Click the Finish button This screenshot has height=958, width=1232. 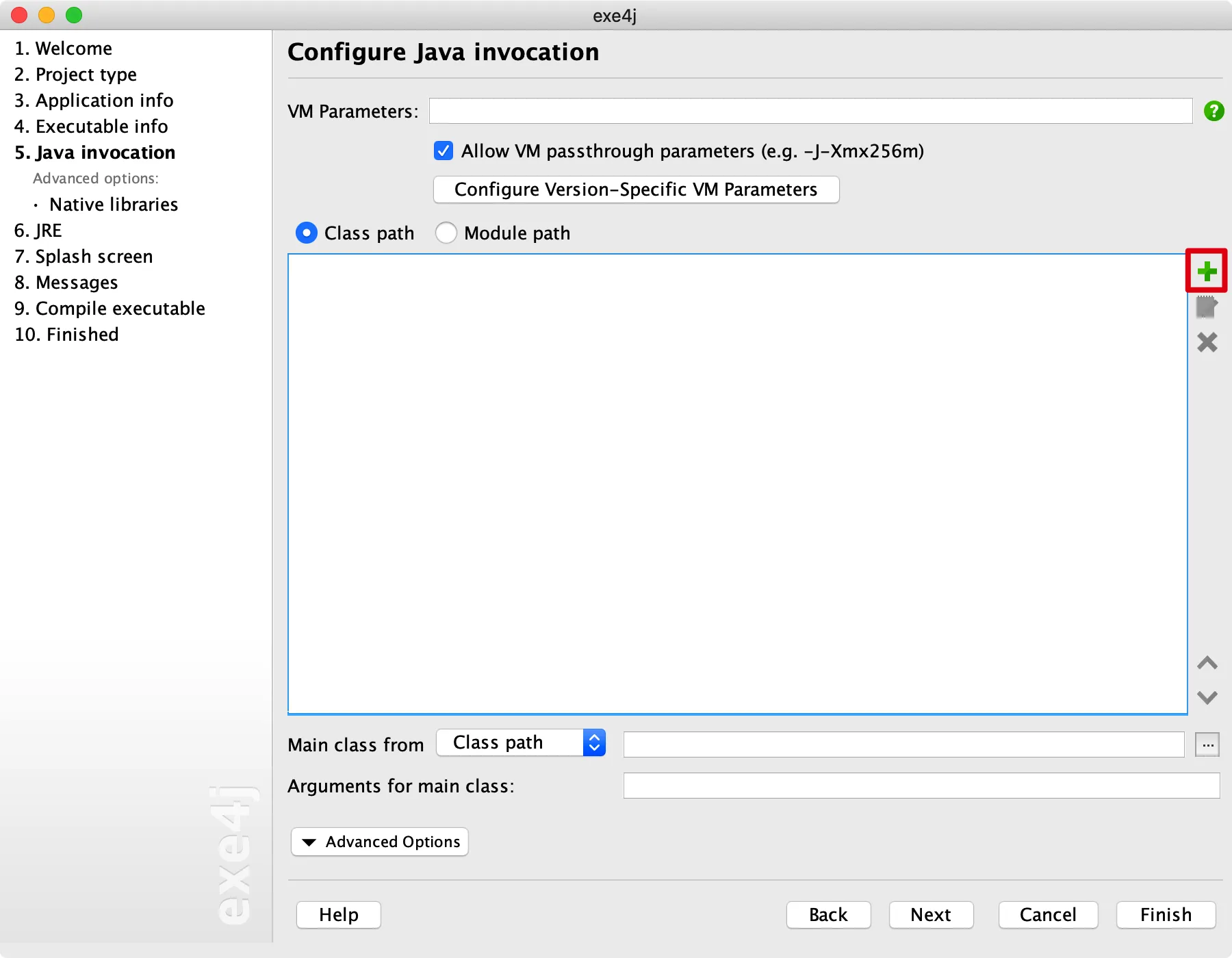[x=1166, y=915]
